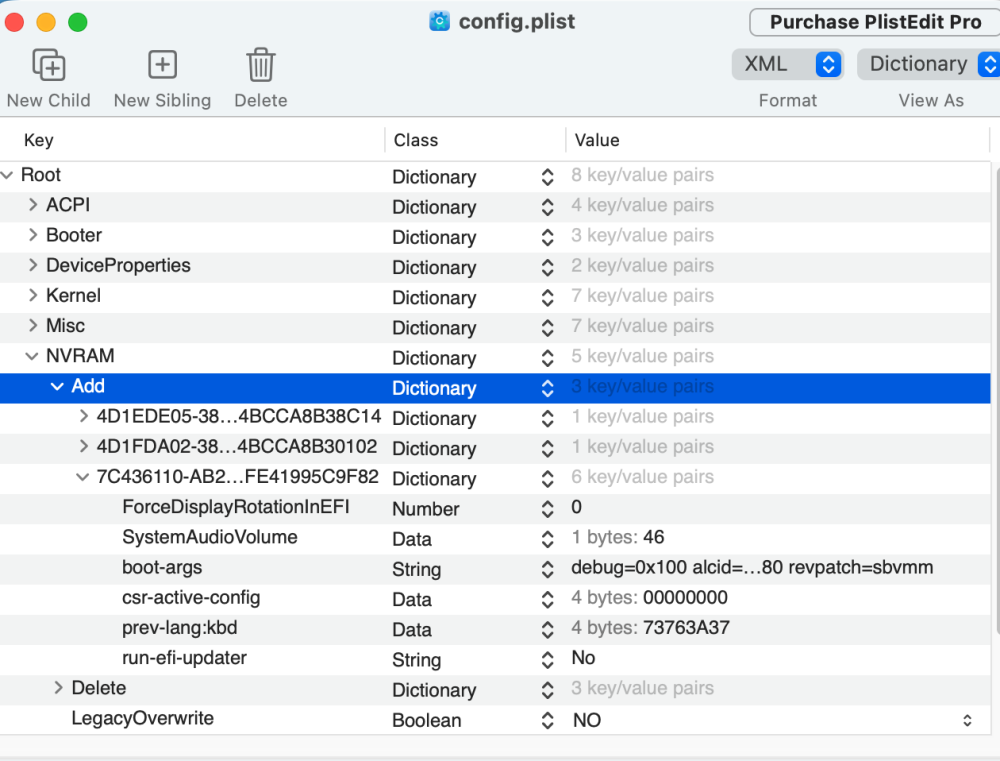Toggle LegacyOverwrite NO value popup arrows

click(967, 720)
